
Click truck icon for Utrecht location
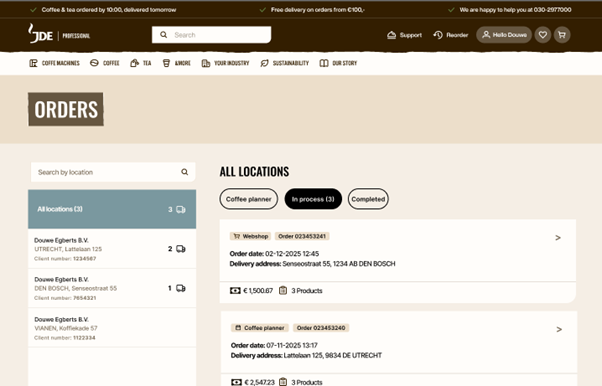181,249
